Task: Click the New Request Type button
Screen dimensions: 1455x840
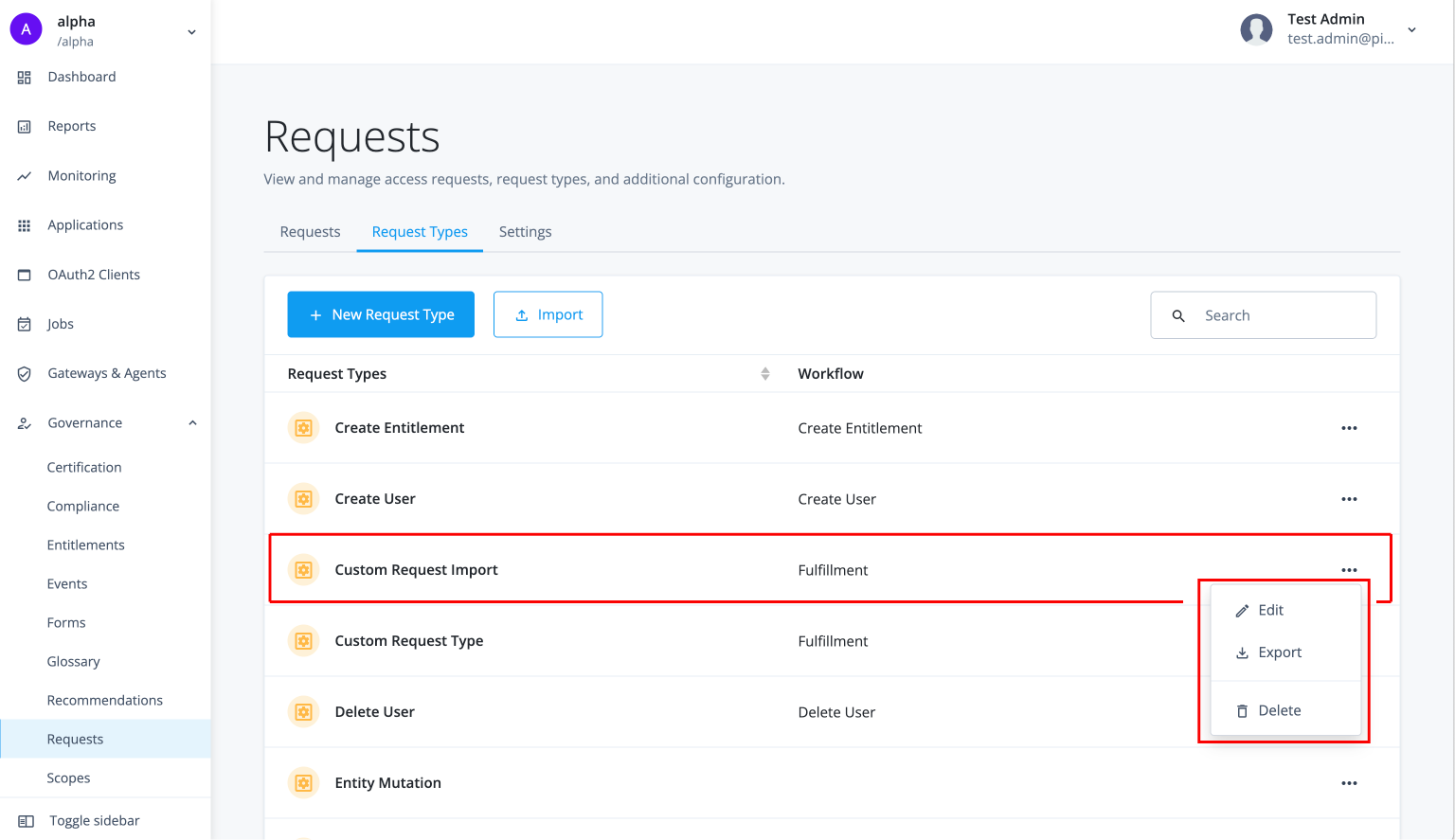Action: [381, 314]
